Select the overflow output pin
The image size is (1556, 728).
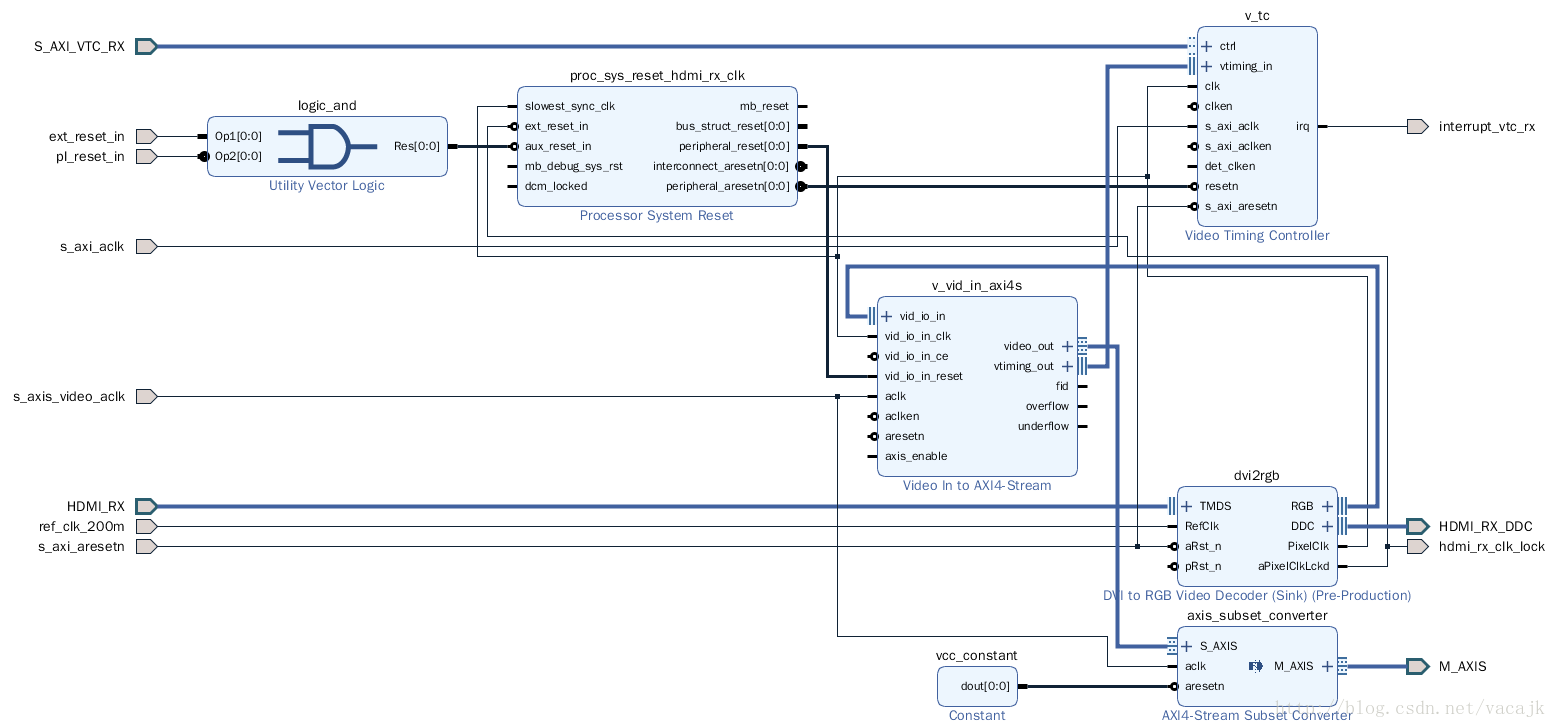coord(1047,406)
